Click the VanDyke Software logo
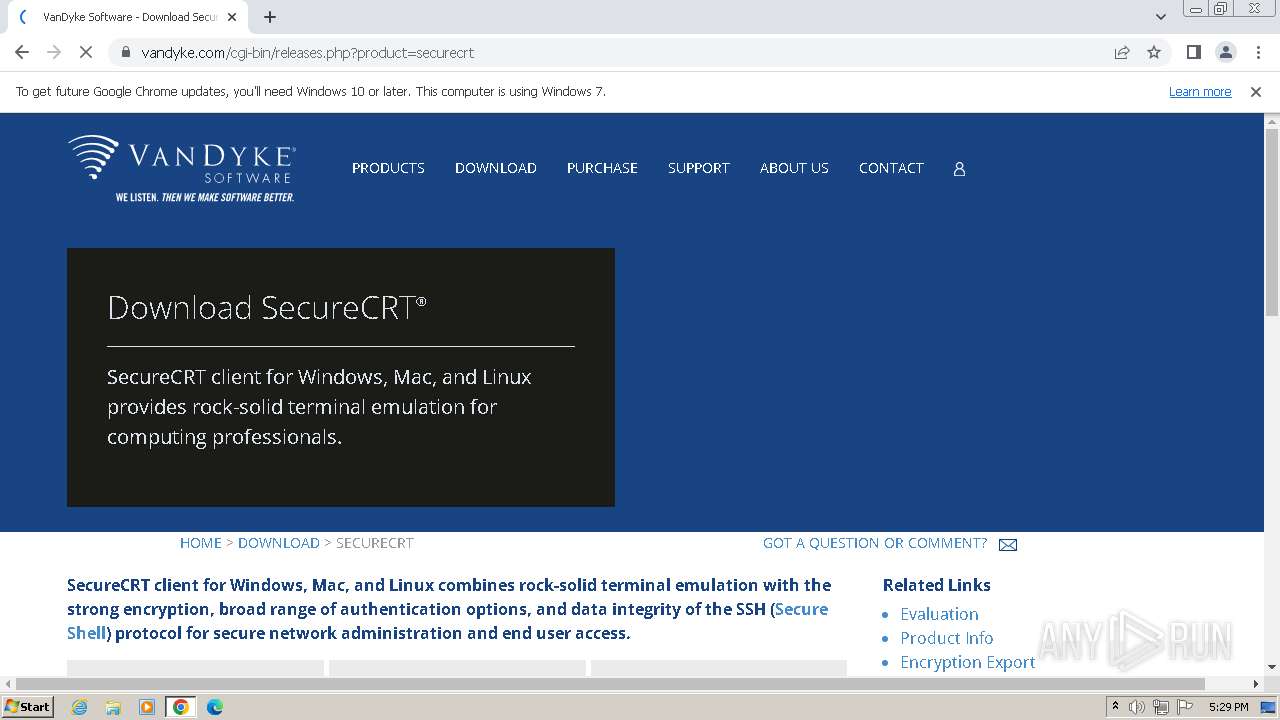 pos(182,168)
